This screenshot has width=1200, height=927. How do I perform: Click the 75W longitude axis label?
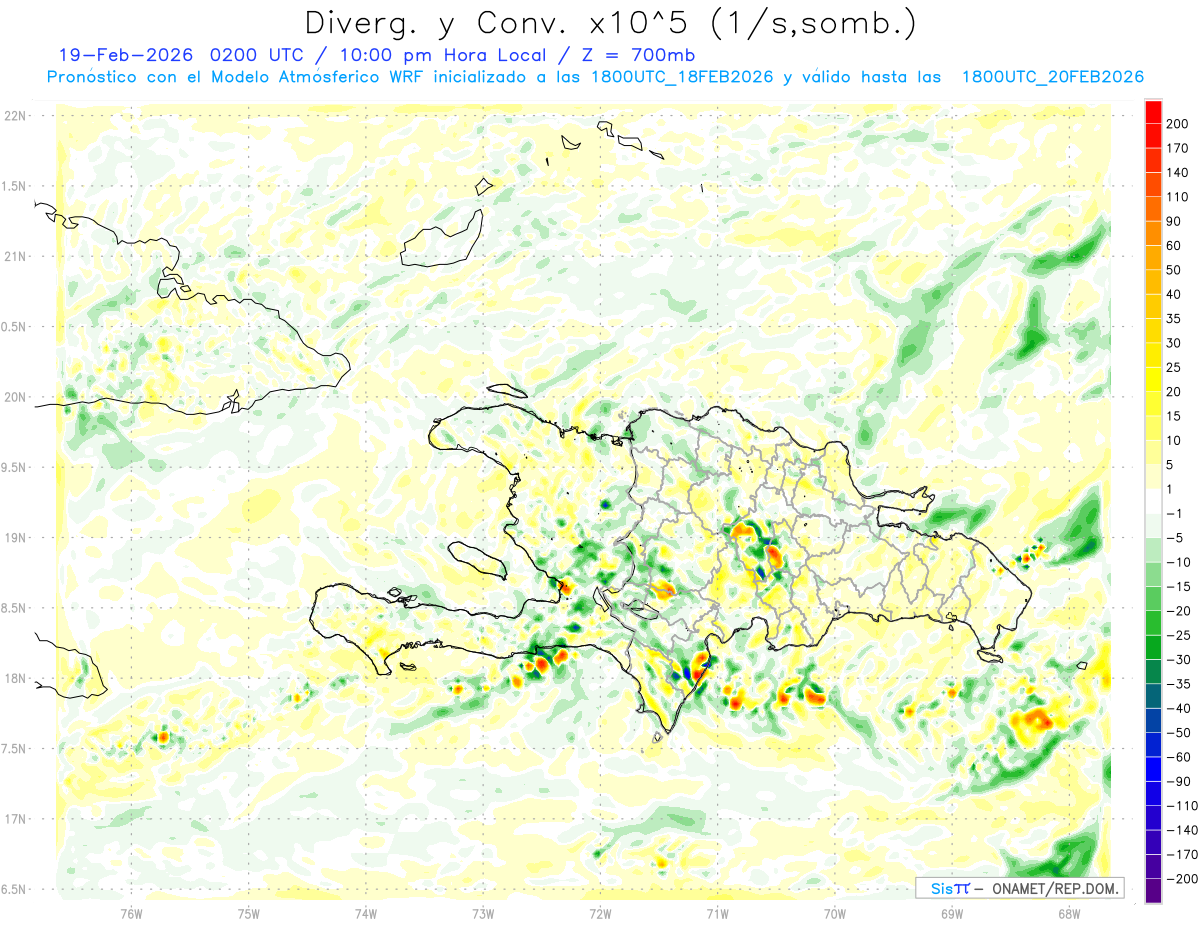(x=249, y=913)
